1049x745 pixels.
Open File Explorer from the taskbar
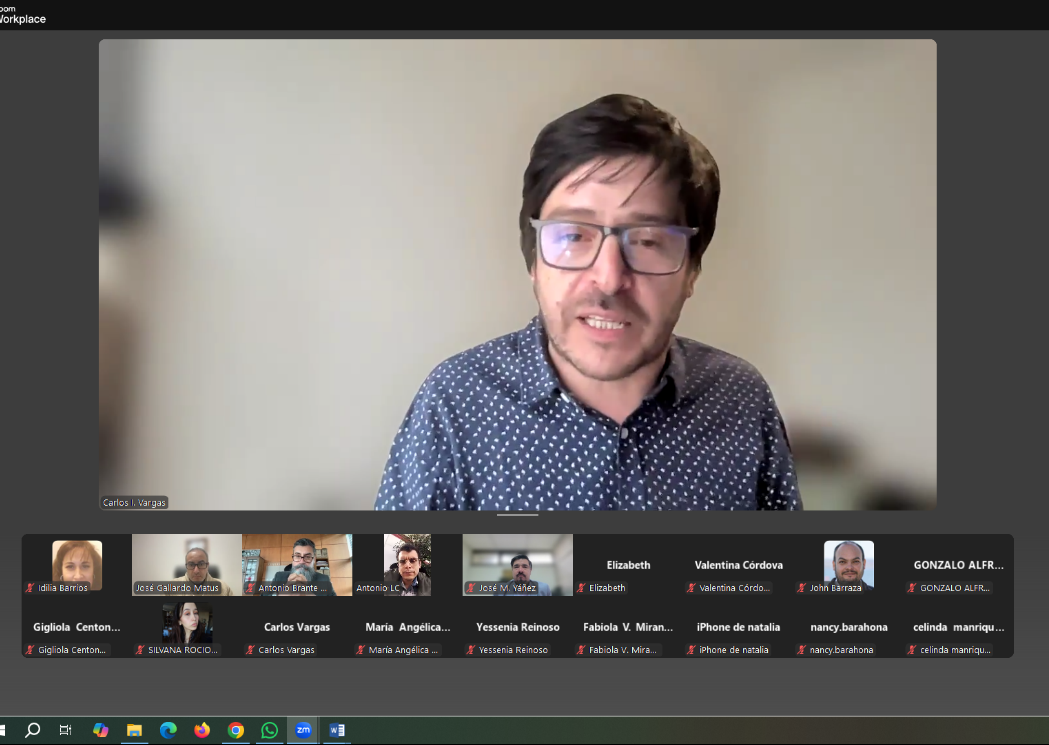pyautogui.click(x=134, y=730)
